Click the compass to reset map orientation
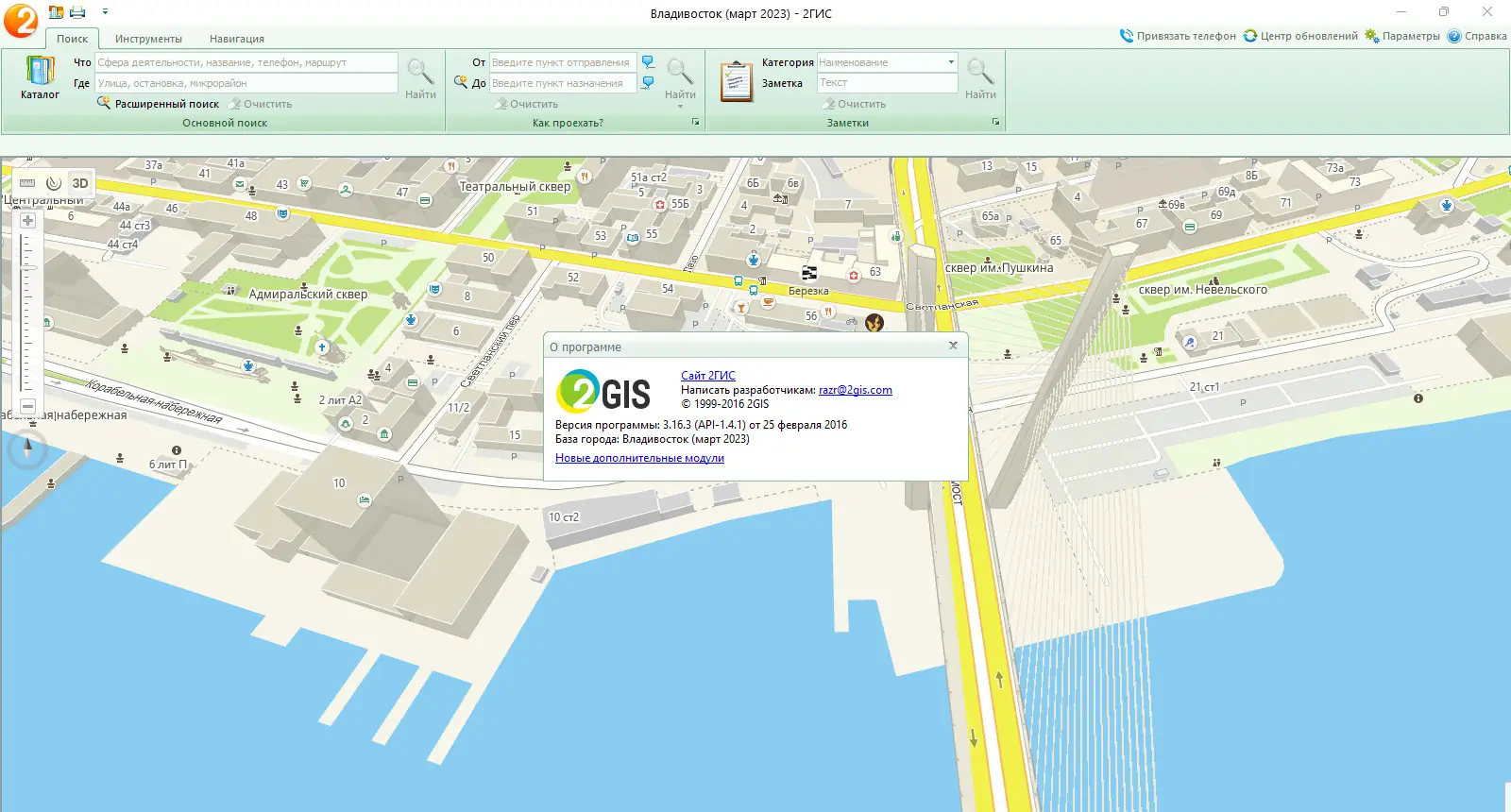Viewport: 1511px width, 812px height. point(27,448)
